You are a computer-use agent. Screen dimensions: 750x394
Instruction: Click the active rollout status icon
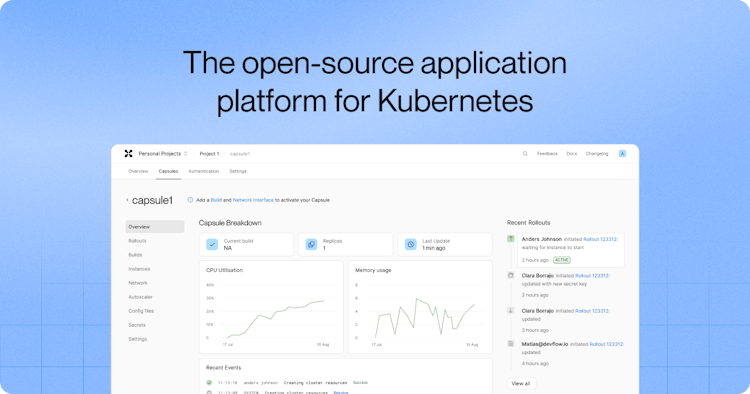511,239
